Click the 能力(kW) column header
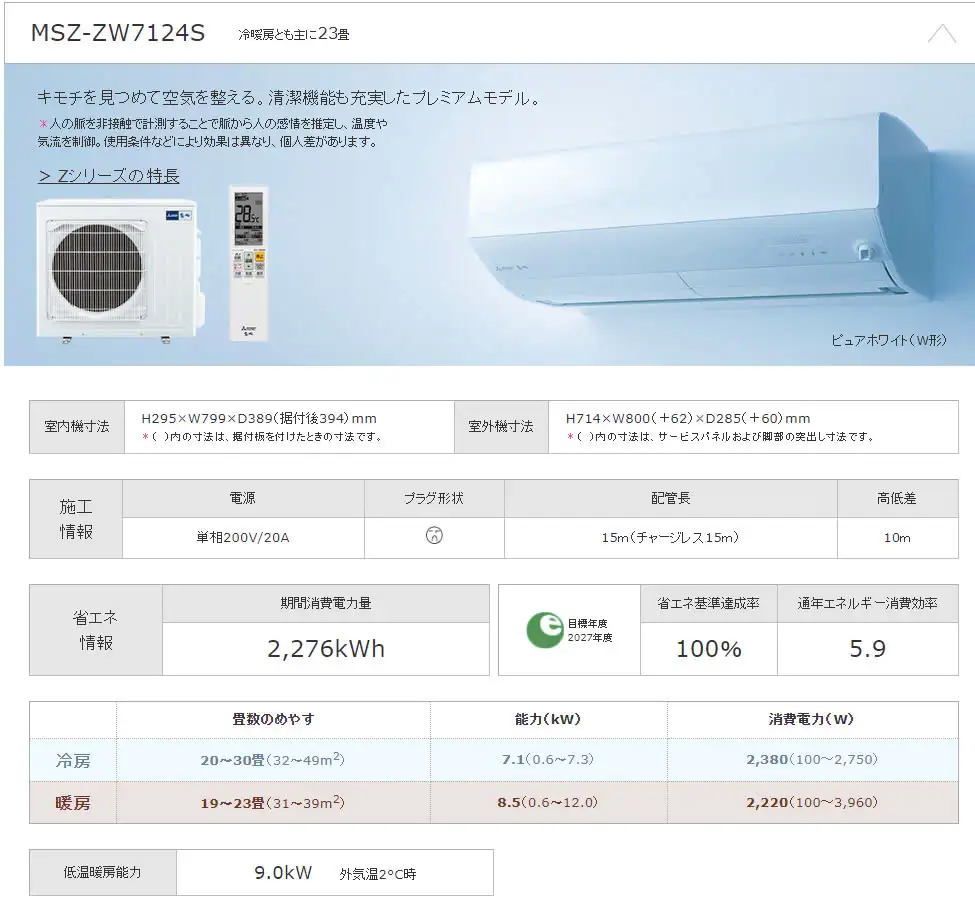The width and height of the screenshot is (975, 903). coord(548,720)
